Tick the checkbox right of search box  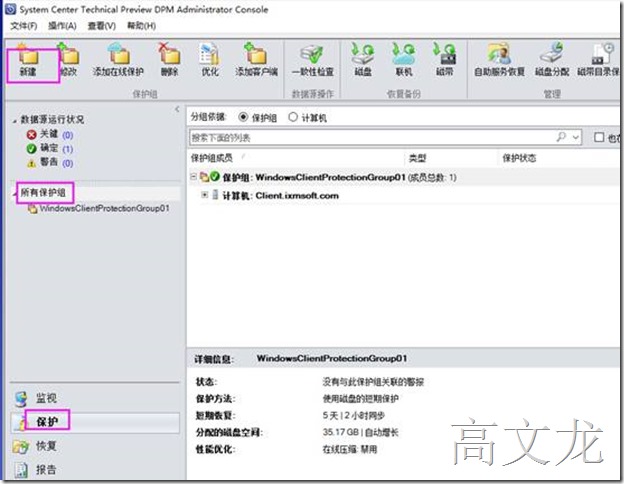[x=599, y=137]
